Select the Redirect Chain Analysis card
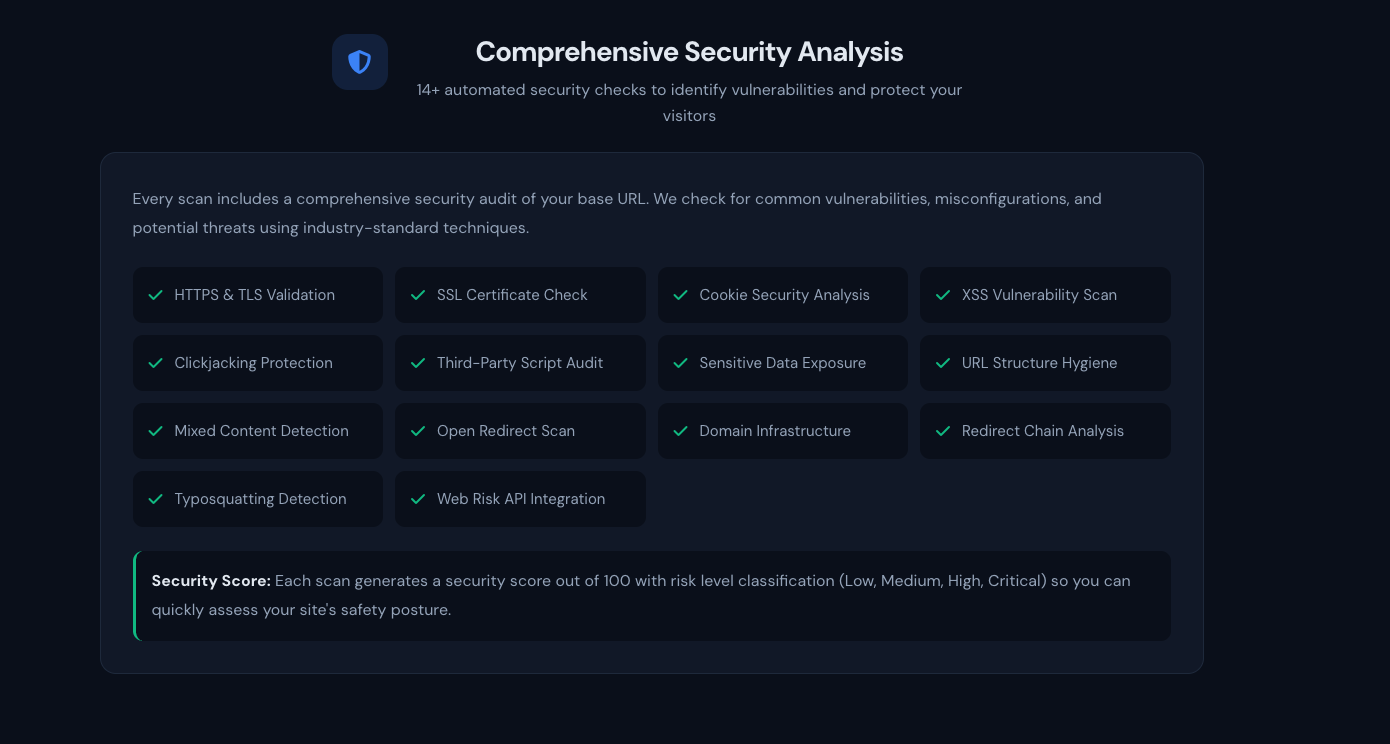Viewport: 1390px width, 744px height. coord(1045,431)
